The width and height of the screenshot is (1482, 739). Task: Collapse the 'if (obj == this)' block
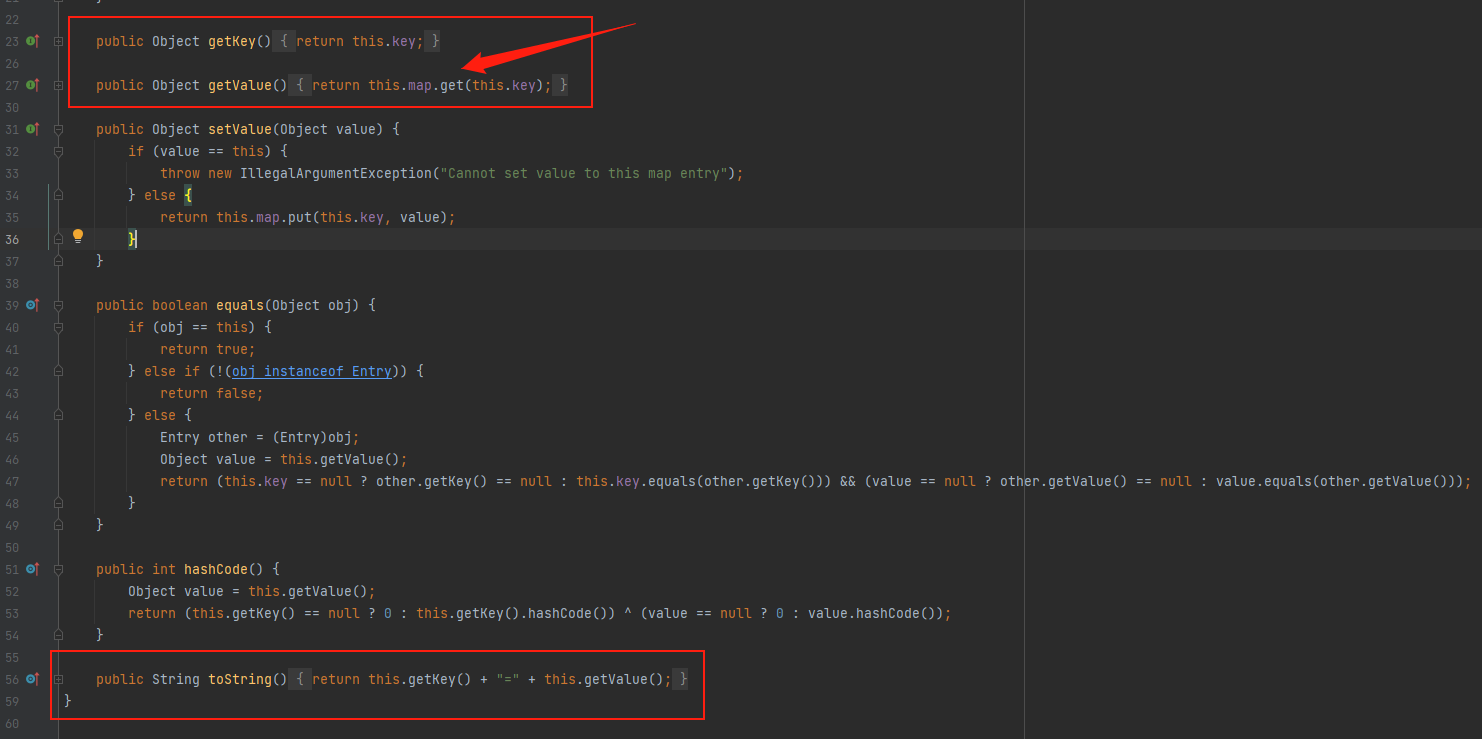click(58, 327)
